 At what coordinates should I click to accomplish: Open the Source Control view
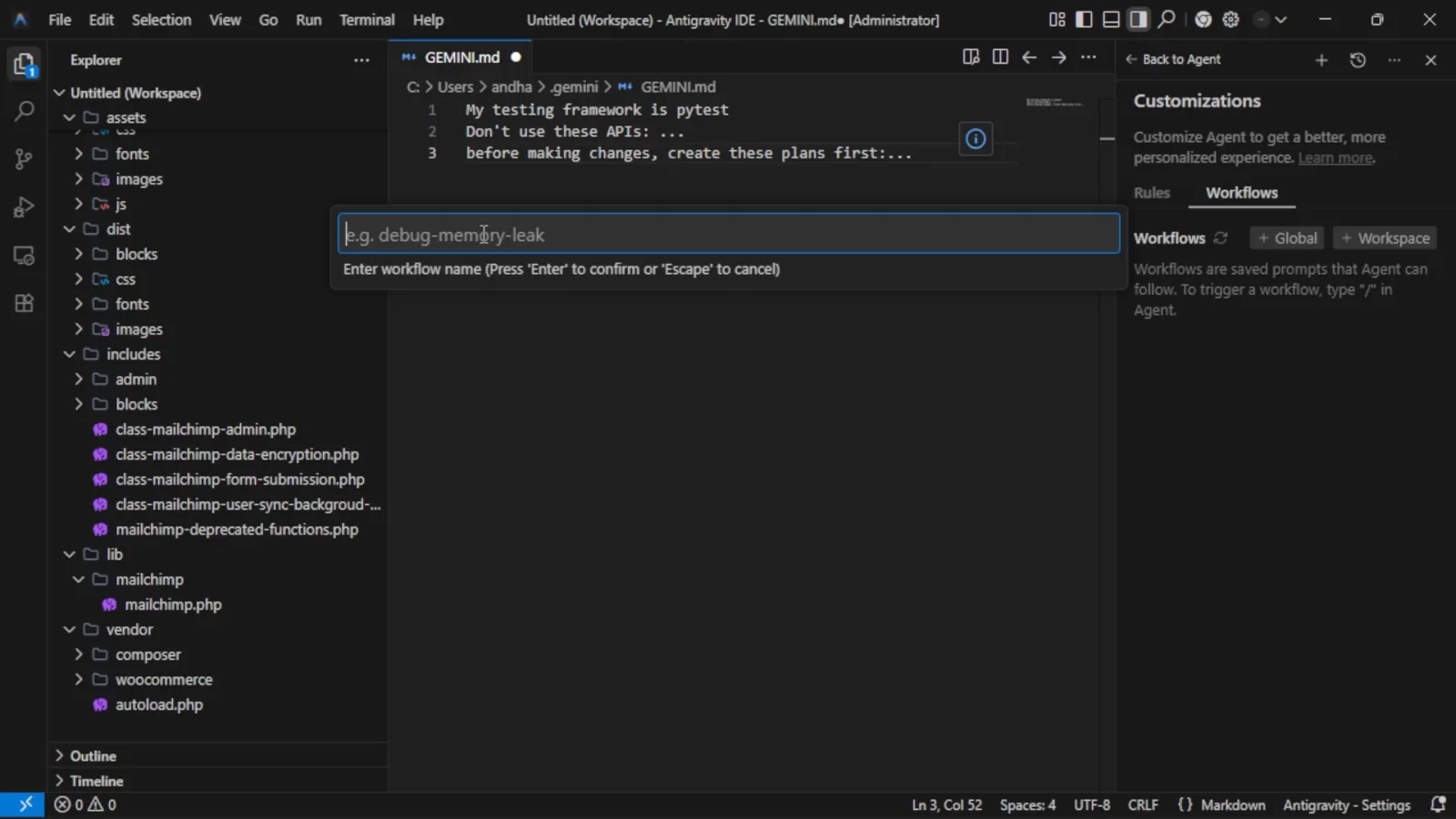[x=24, y=159]
